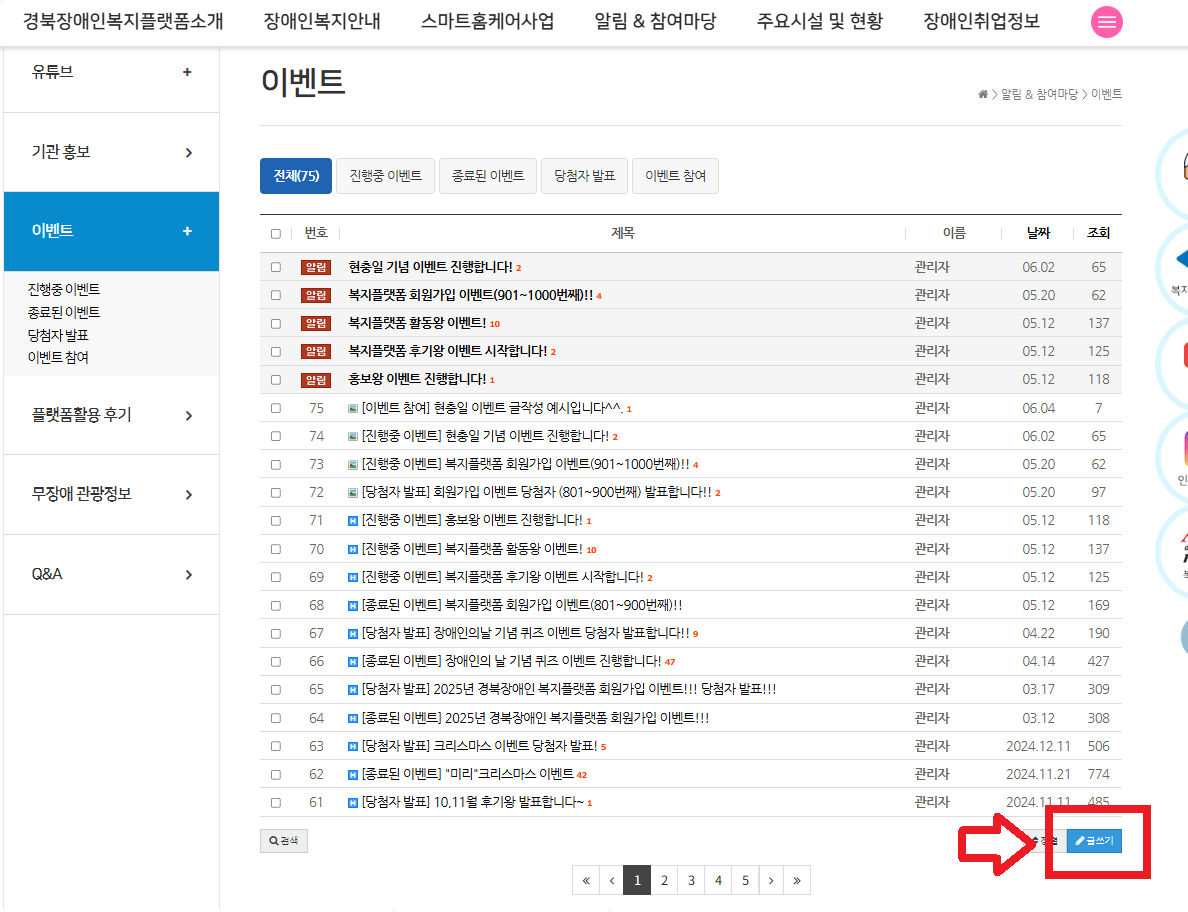
Task: Open sidebar sub-link 종료된 이벤트
Action: (64, 312)
